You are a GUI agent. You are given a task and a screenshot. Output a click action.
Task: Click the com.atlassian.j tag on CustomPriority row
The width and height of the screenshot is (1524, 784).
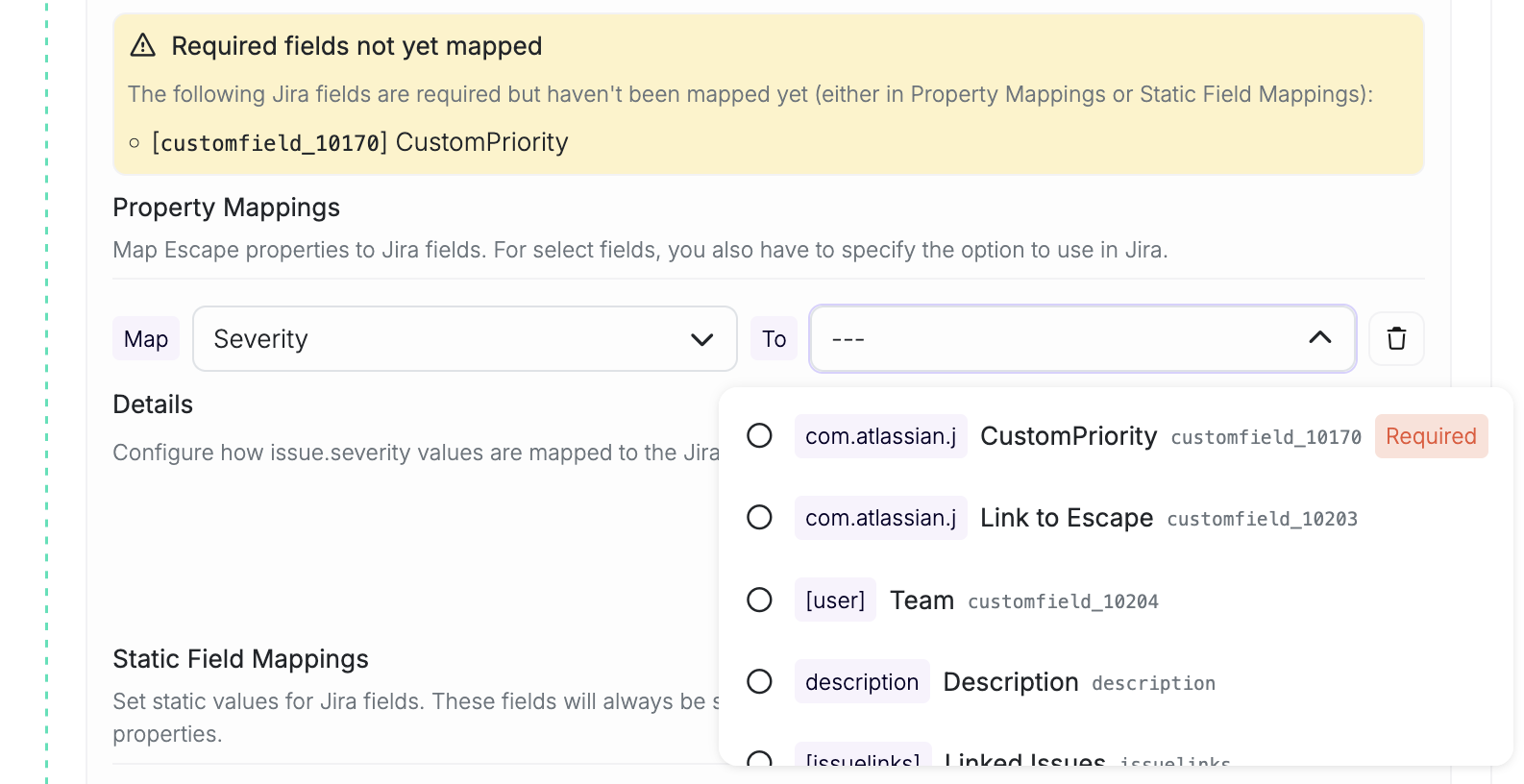point(880,436)
